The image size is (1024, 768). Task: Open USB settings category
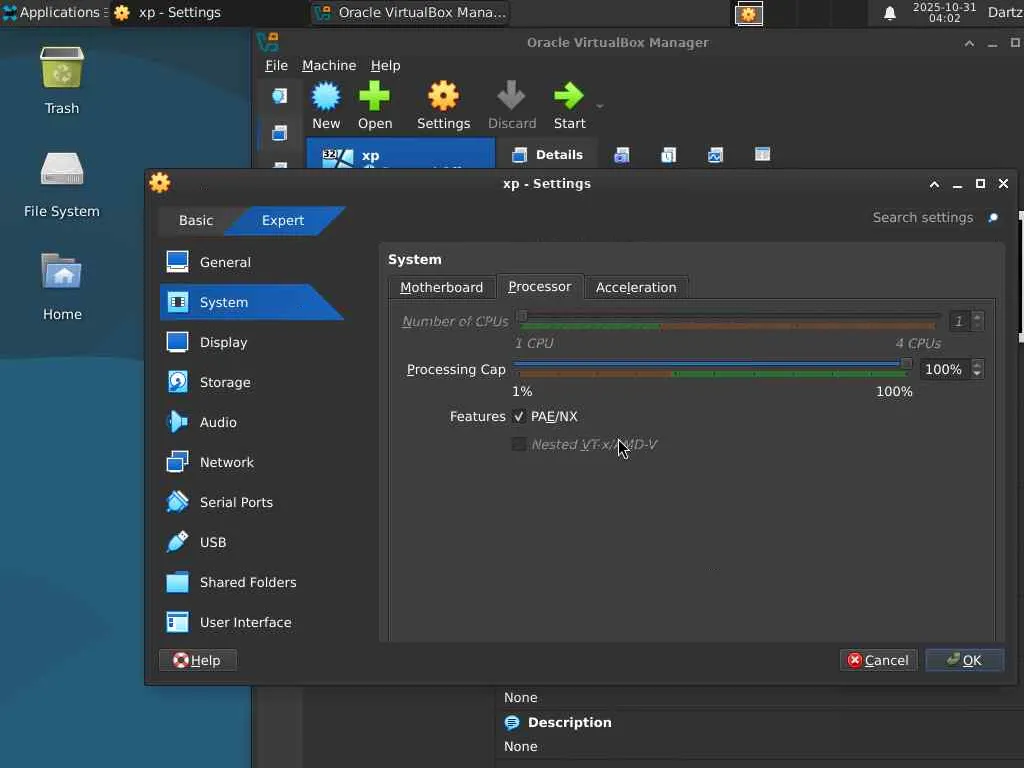(x=251, y=542)
